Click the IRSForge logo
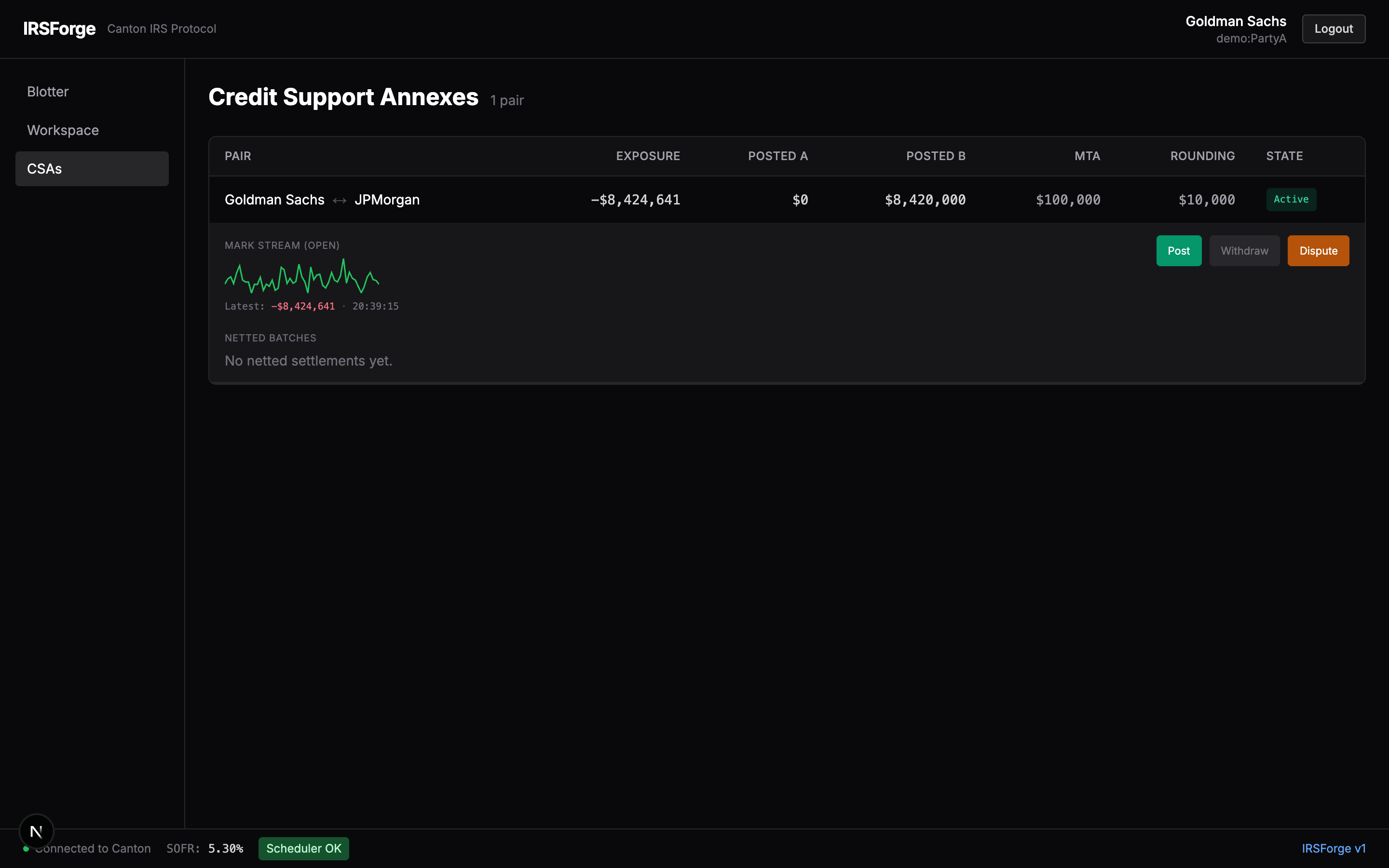Viewport: 1389px width, 868px height. [59, 29]
